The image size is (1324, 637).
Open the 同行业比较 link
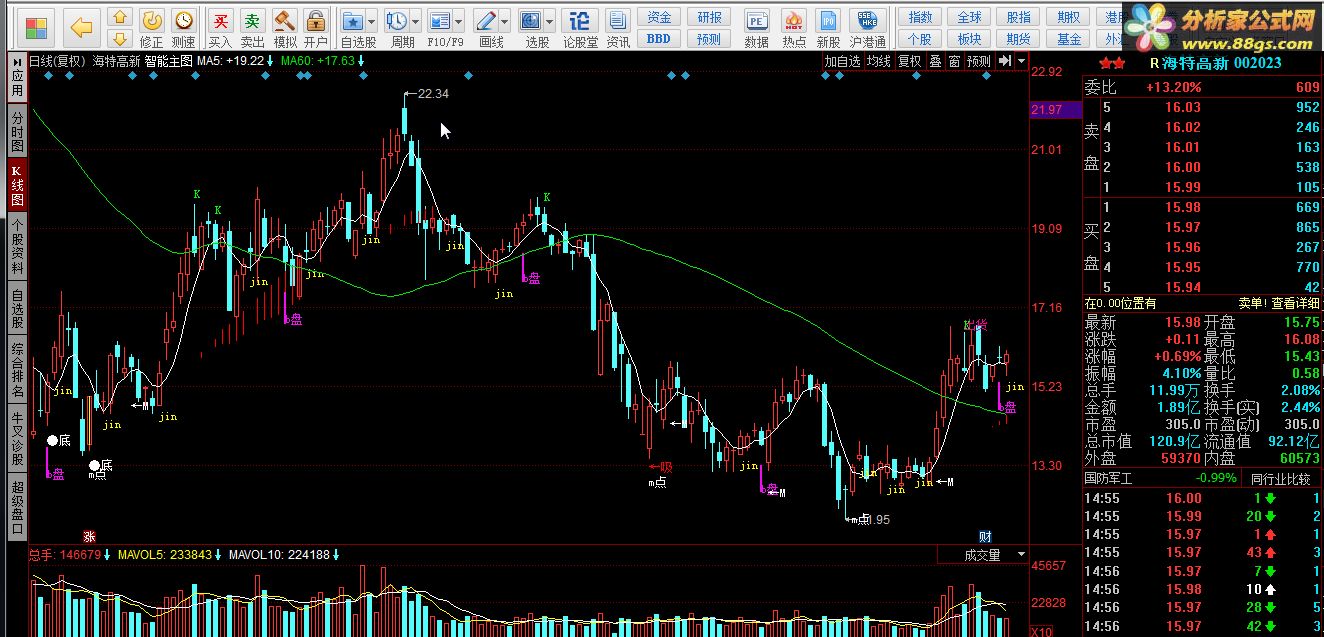click(x=1281, y=478)
